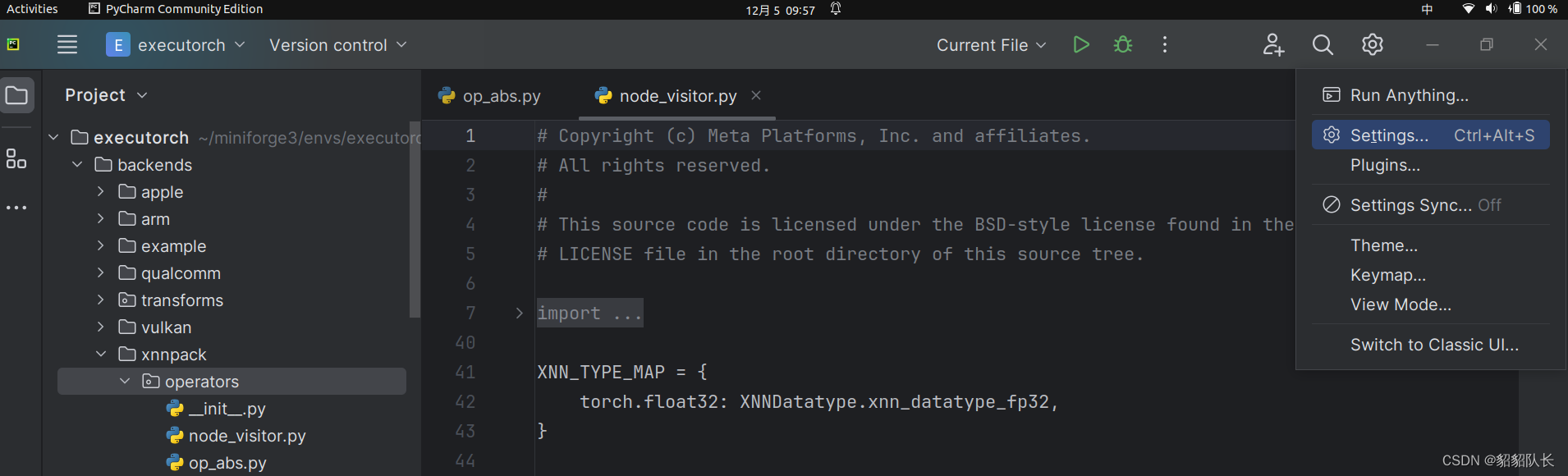Open View Mode... menu entry
This screenshot has height=476, width=1568.
click(x=1430, y=304)
